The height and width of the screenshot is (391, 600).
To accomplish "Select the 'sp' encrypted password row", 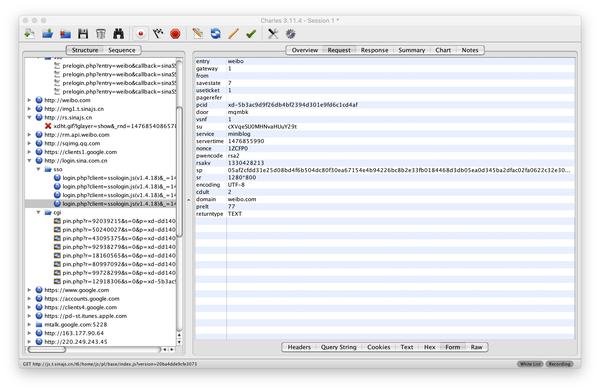I will pos(385,170).
